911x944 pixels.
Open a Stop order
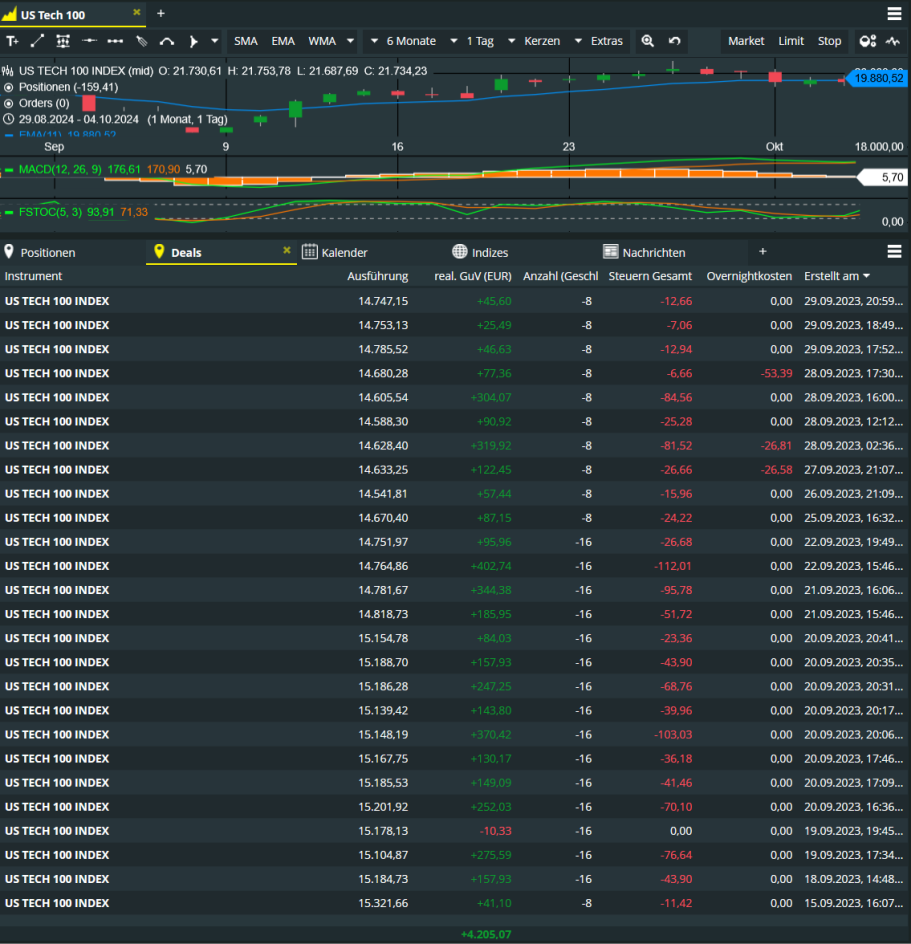829,41
